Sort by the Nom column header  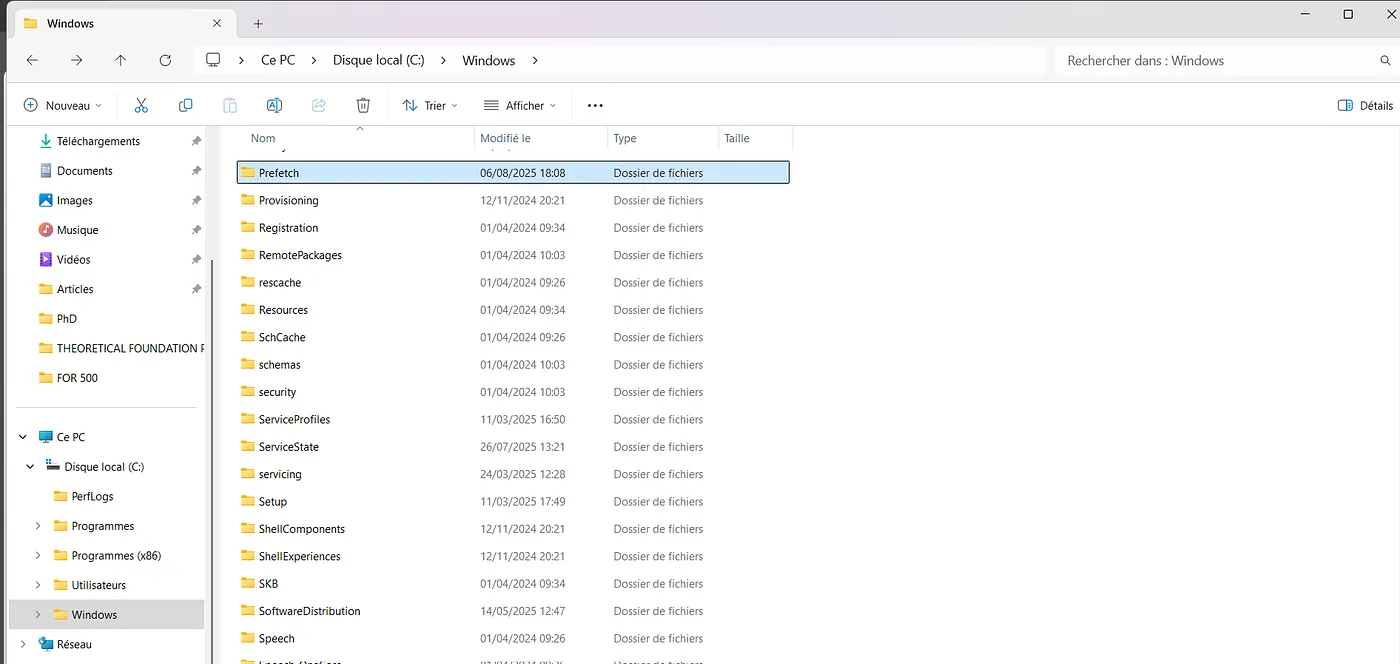pos(263,138)
